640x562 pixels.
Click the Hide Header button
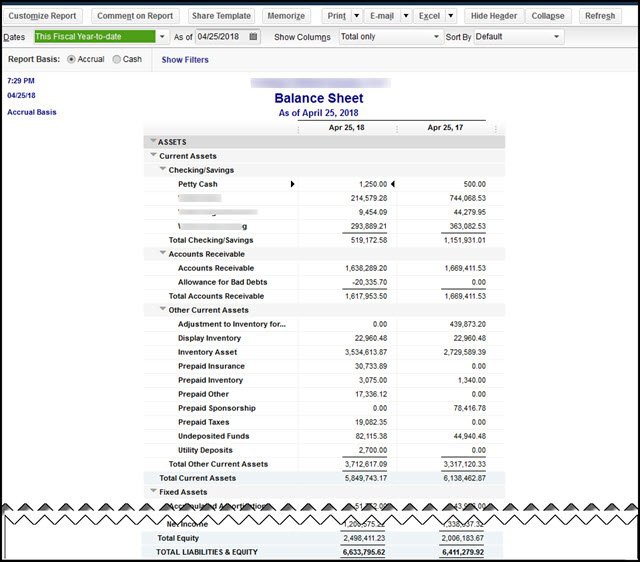pyautogui.click(x=493, y=16)
